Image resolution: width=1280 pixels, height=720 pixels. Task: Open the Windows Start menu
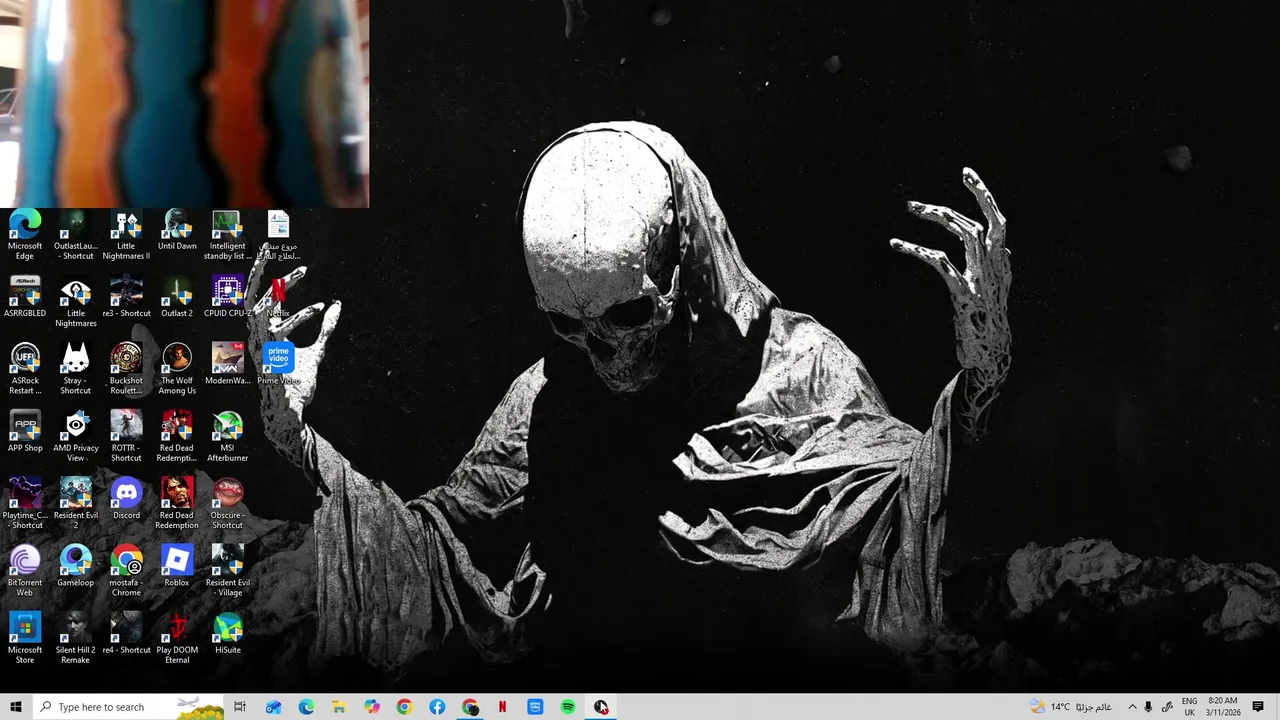coord(15,707)
